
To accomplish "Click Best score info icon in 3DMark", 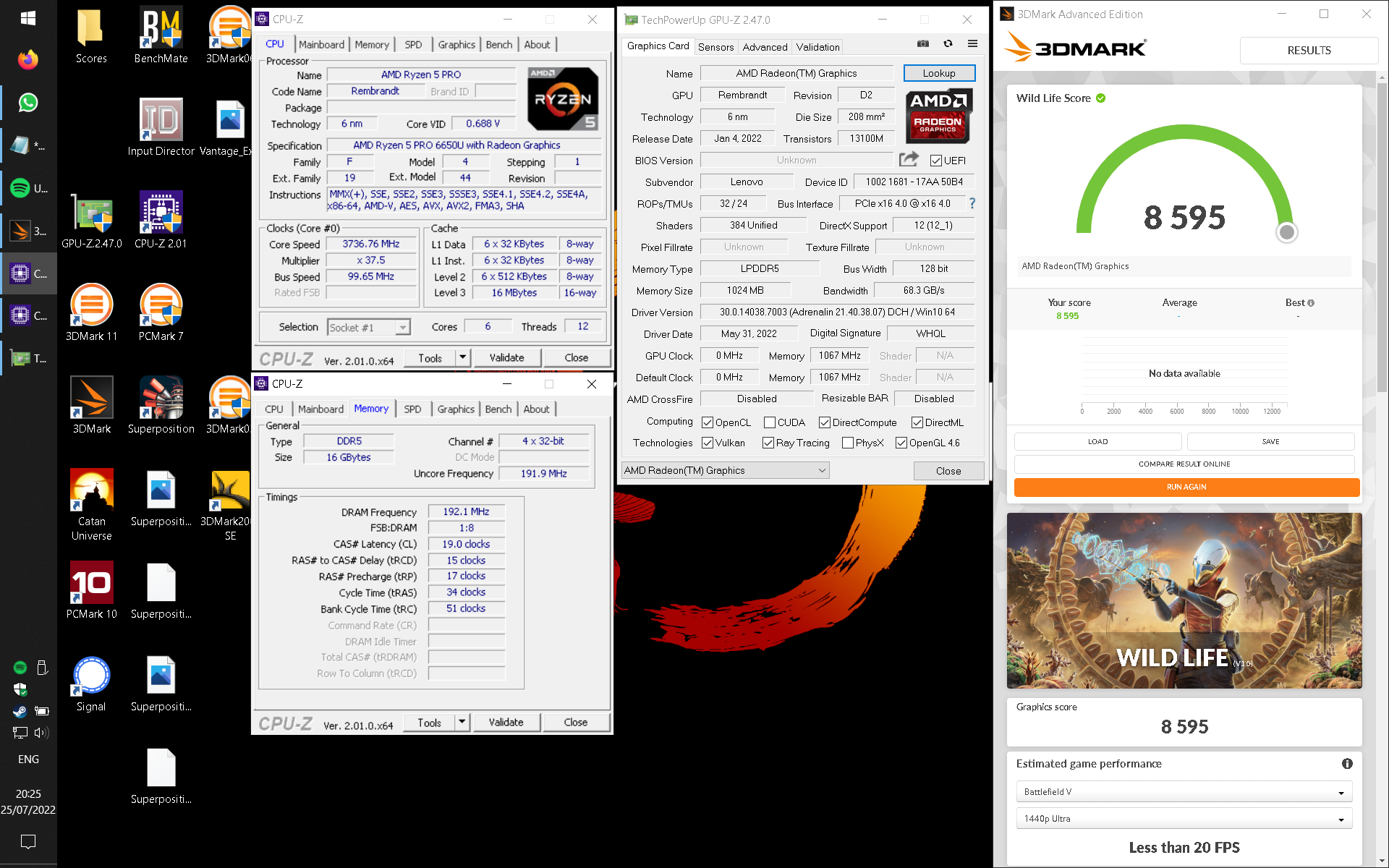I will (x=1311, y=303).
